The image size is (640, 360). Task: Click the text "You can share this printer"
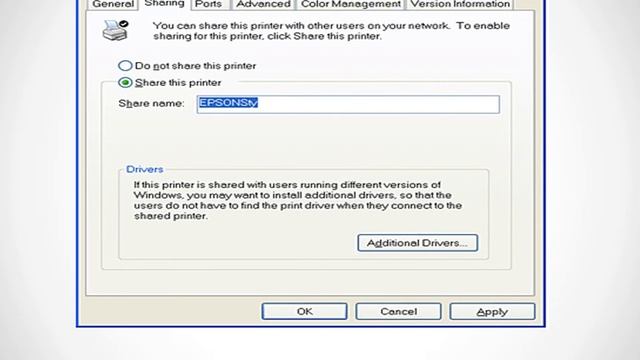click(331, 31)
